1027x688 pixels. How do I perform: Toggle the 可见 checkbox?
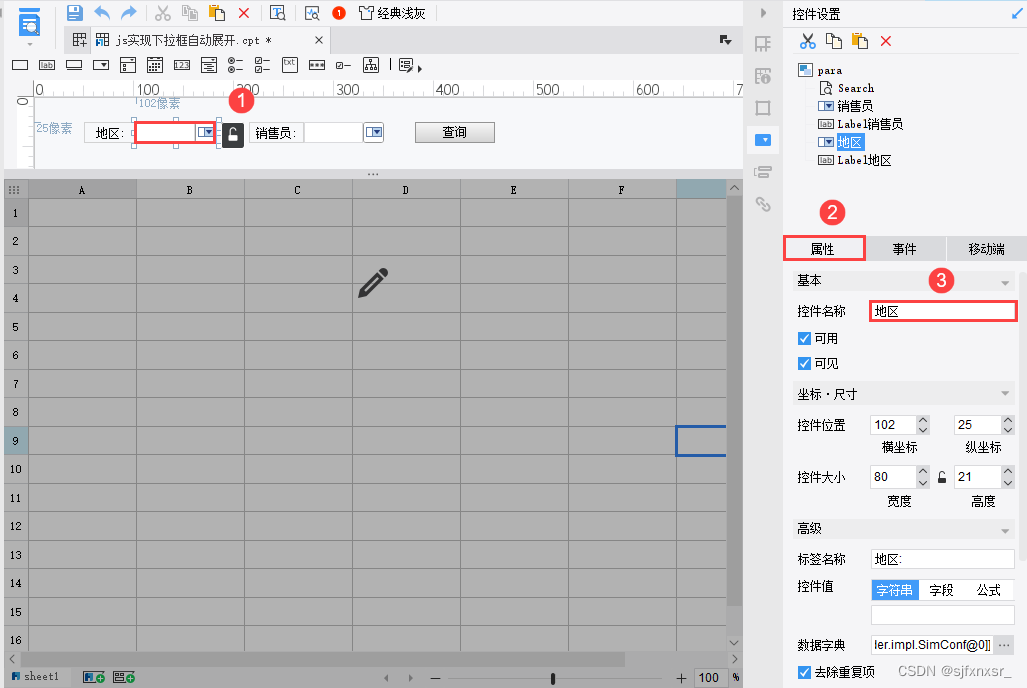pos(804,364)
